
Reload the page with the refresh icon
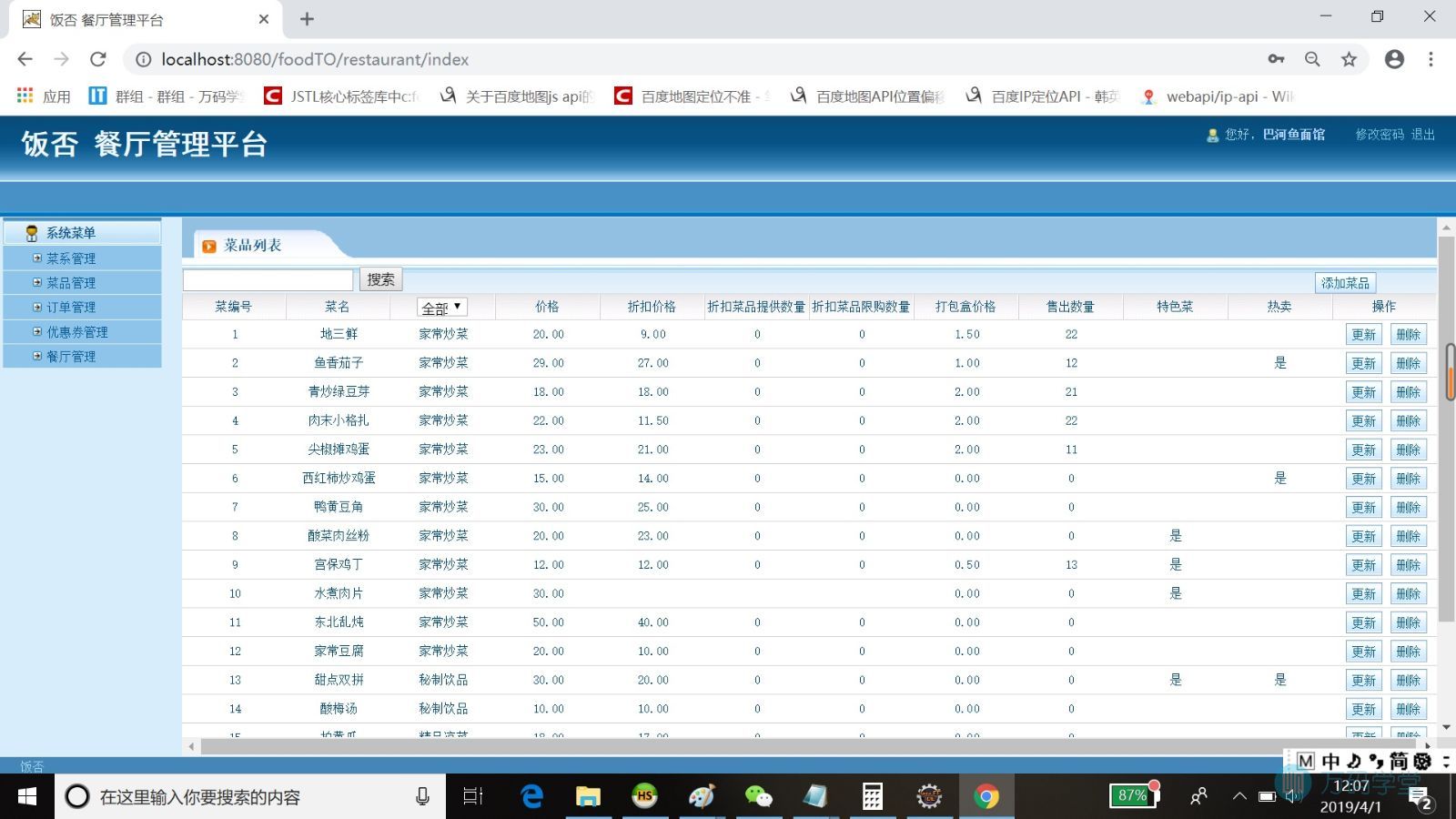98,59
